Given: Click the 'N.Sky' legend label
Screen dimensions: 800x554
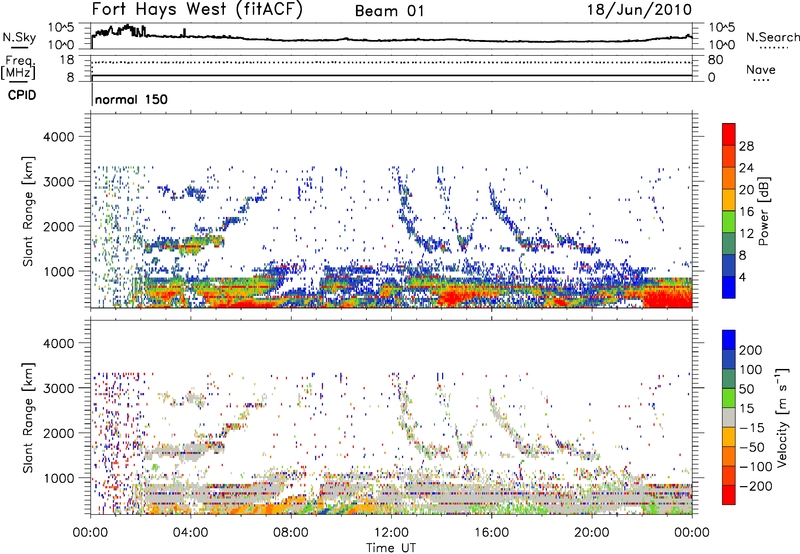Looking at the screenshot, I should click(19, 38).
